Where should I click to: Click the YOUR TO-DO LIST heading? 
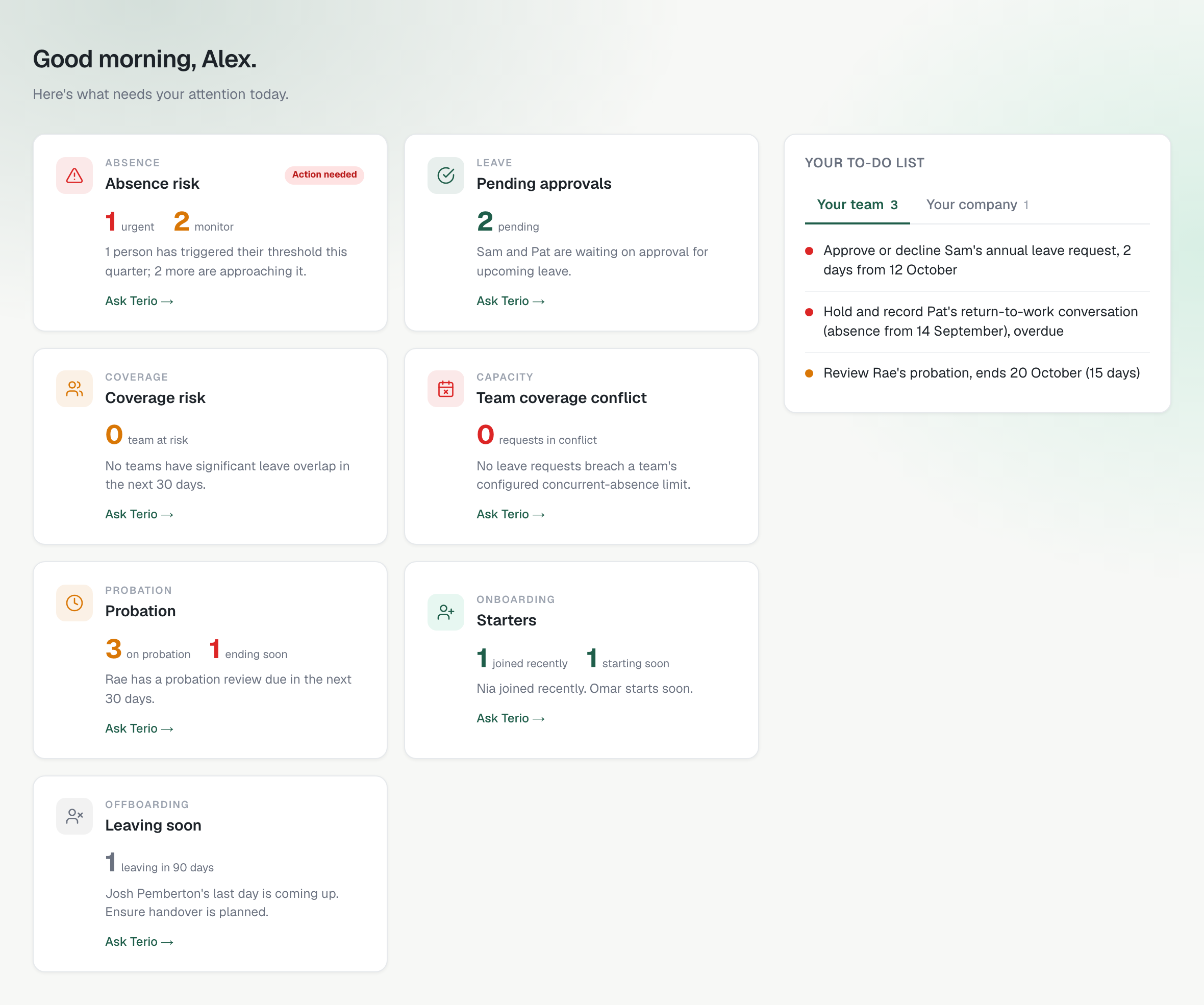click(x=865, y=163)
